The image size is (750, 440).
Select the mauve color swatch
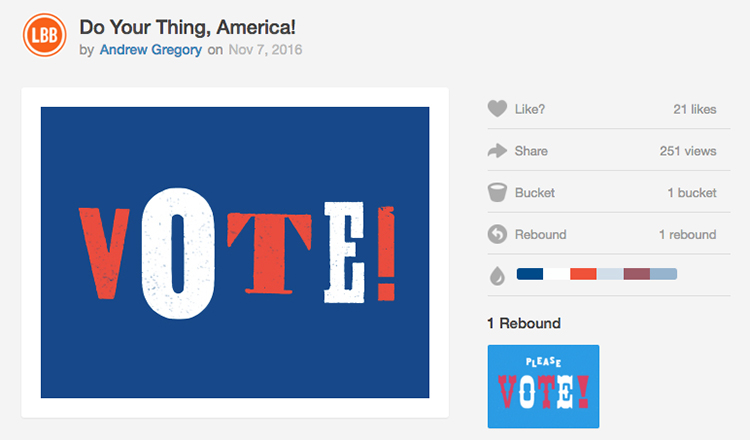[x=637, y=274]
